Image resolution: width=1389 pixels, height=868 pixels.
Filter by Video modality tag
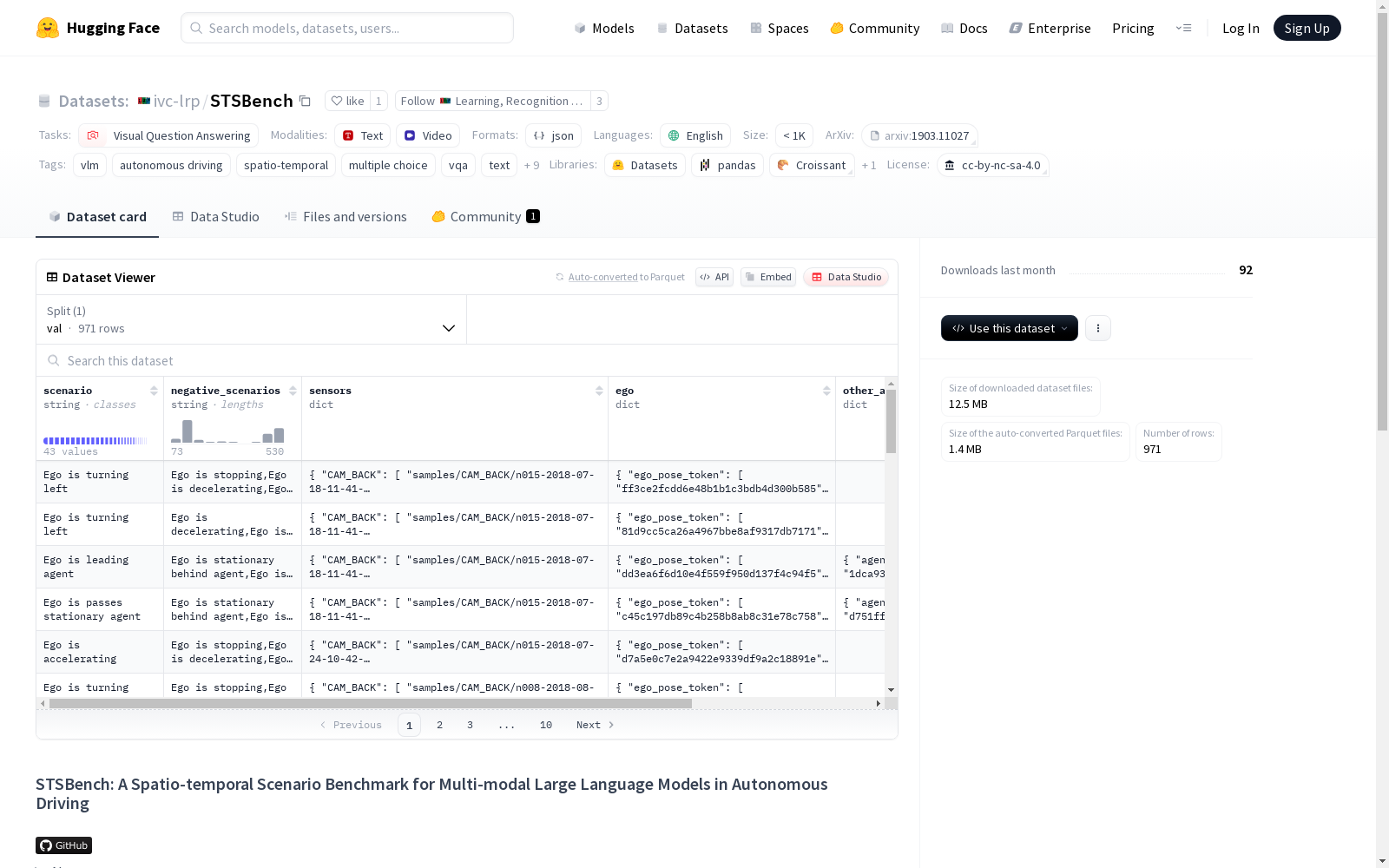pos(428,135)
